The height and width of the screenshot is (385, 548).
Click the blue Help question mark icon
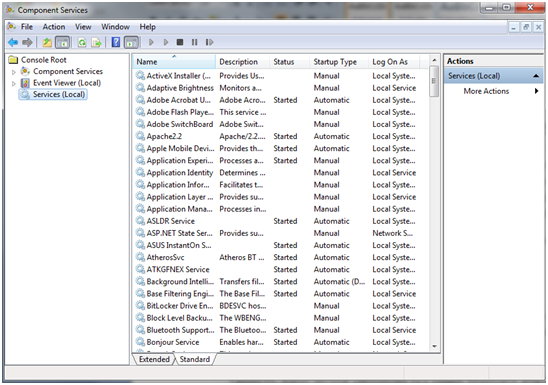click(x=116, y=42)
